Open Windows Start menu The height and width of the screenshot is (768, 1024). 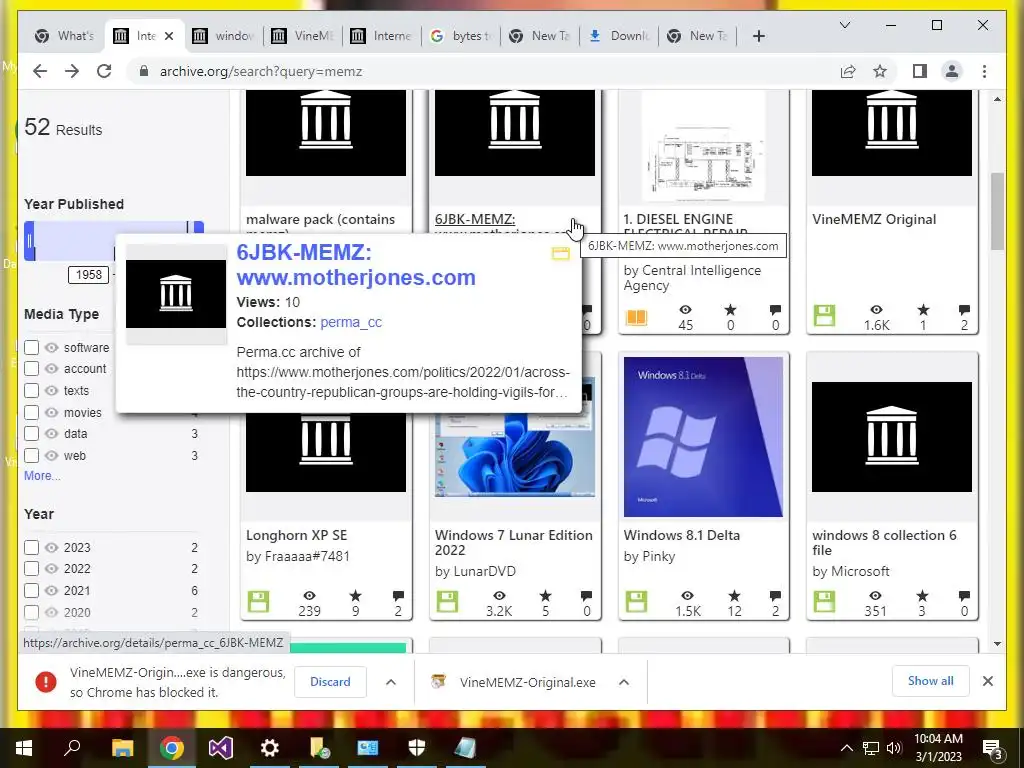24,748
